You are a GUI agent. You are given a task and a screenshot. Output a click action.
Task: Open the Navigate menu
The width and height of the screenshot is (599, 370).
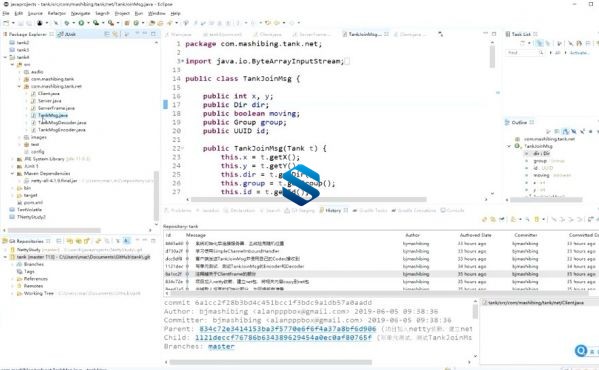point(81,13)
